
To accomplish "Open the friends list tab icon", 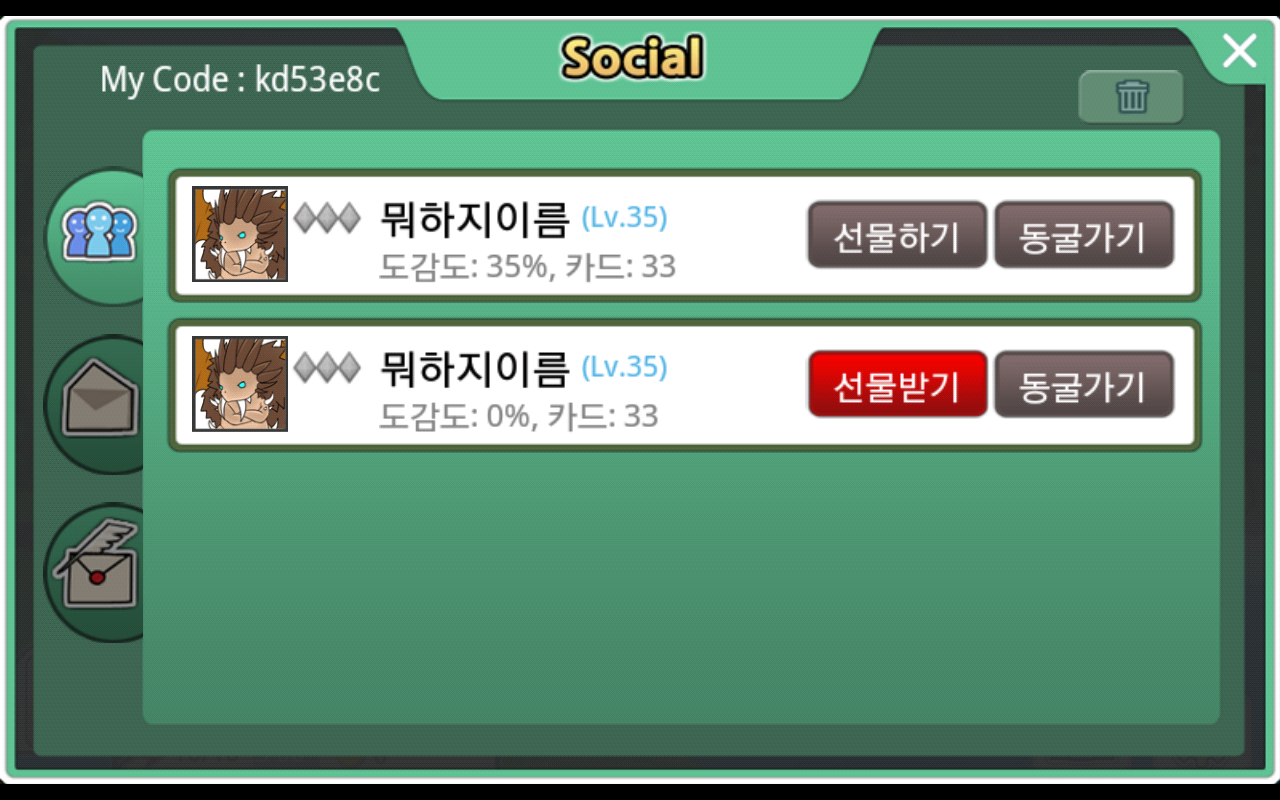I will [x=98, y=233].
